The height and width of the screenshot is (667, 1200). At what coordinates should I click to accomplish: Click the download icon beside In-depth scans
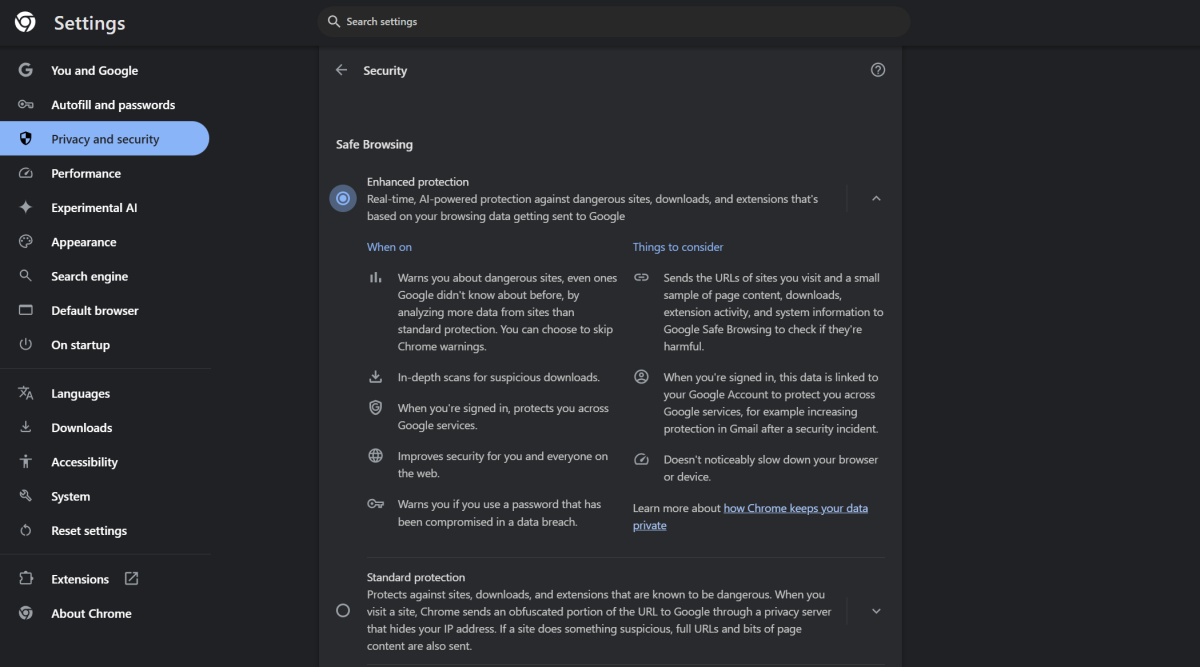(x=376, y=377)
